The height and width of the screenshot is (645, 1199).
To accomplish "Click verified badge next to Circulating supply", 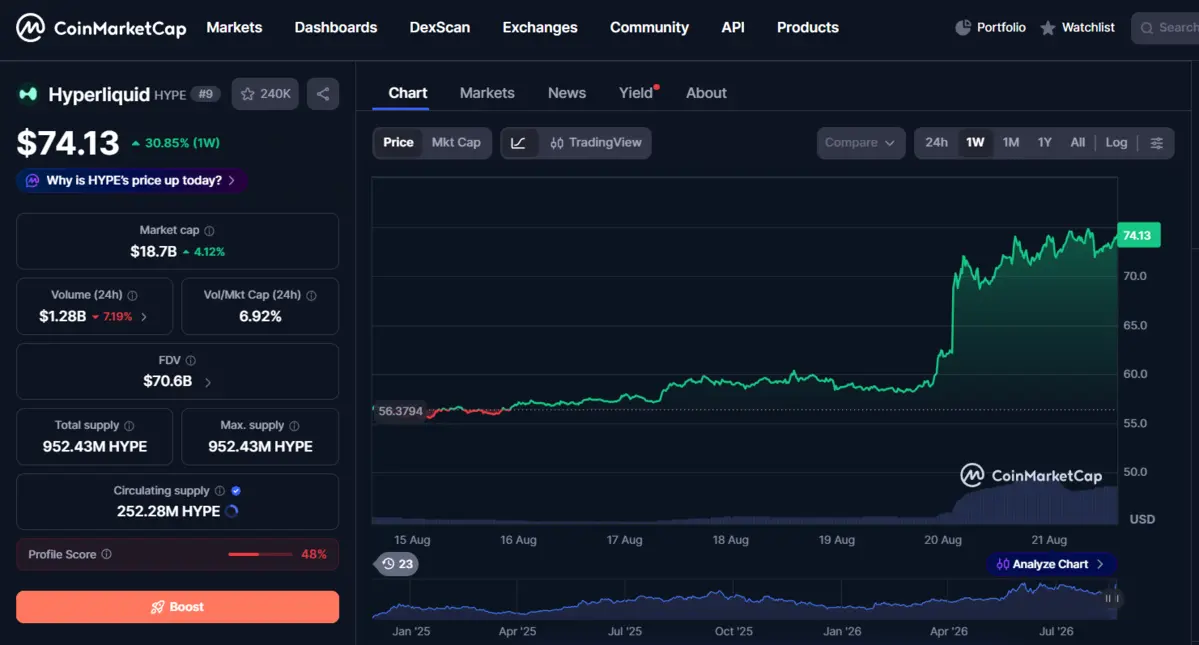I will [x=236, y=491].
